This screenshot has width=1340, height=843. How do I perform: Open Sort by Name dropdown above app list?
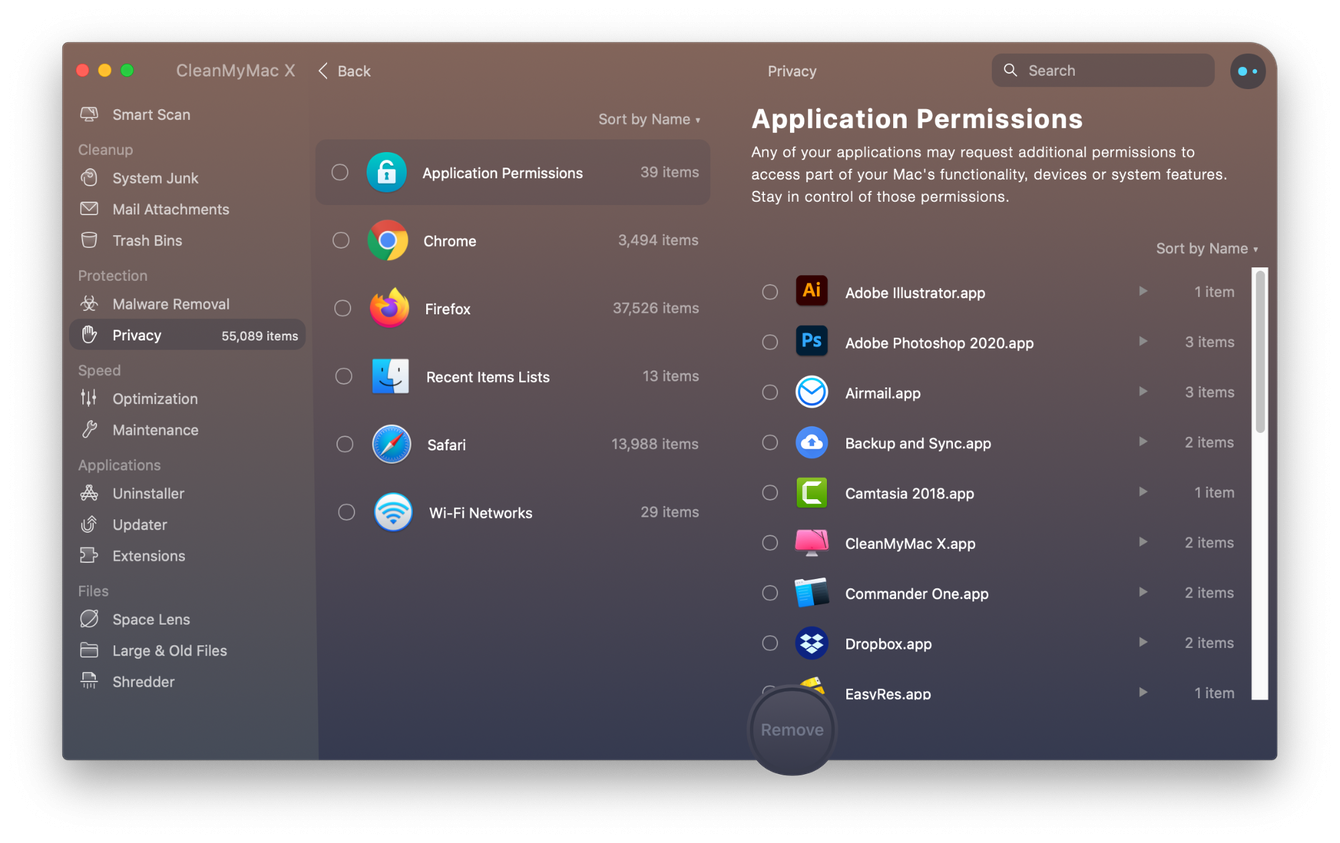pyautogui.click(x=1207, y=248)
